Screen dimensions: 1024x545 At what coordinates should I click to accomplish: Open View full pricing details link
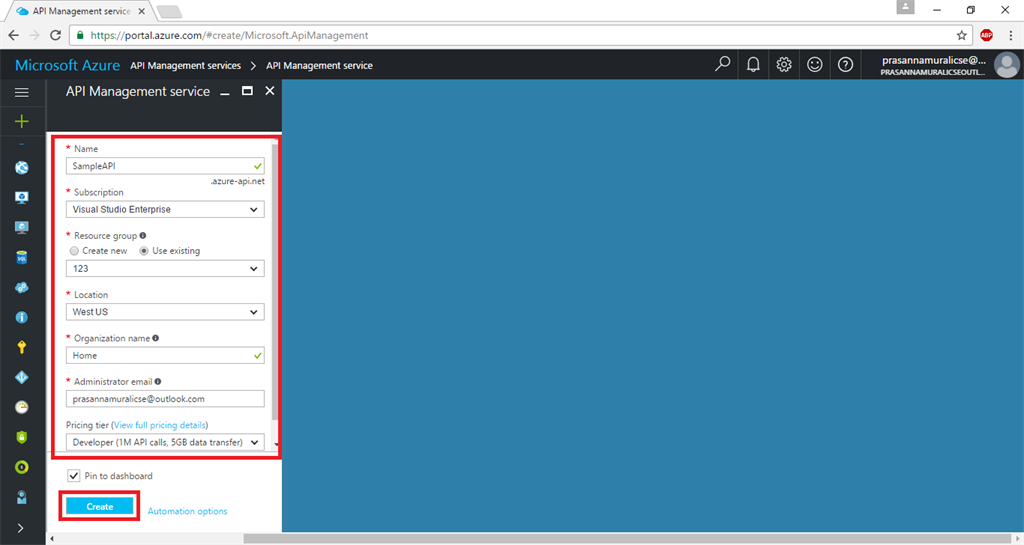[160, 425]
